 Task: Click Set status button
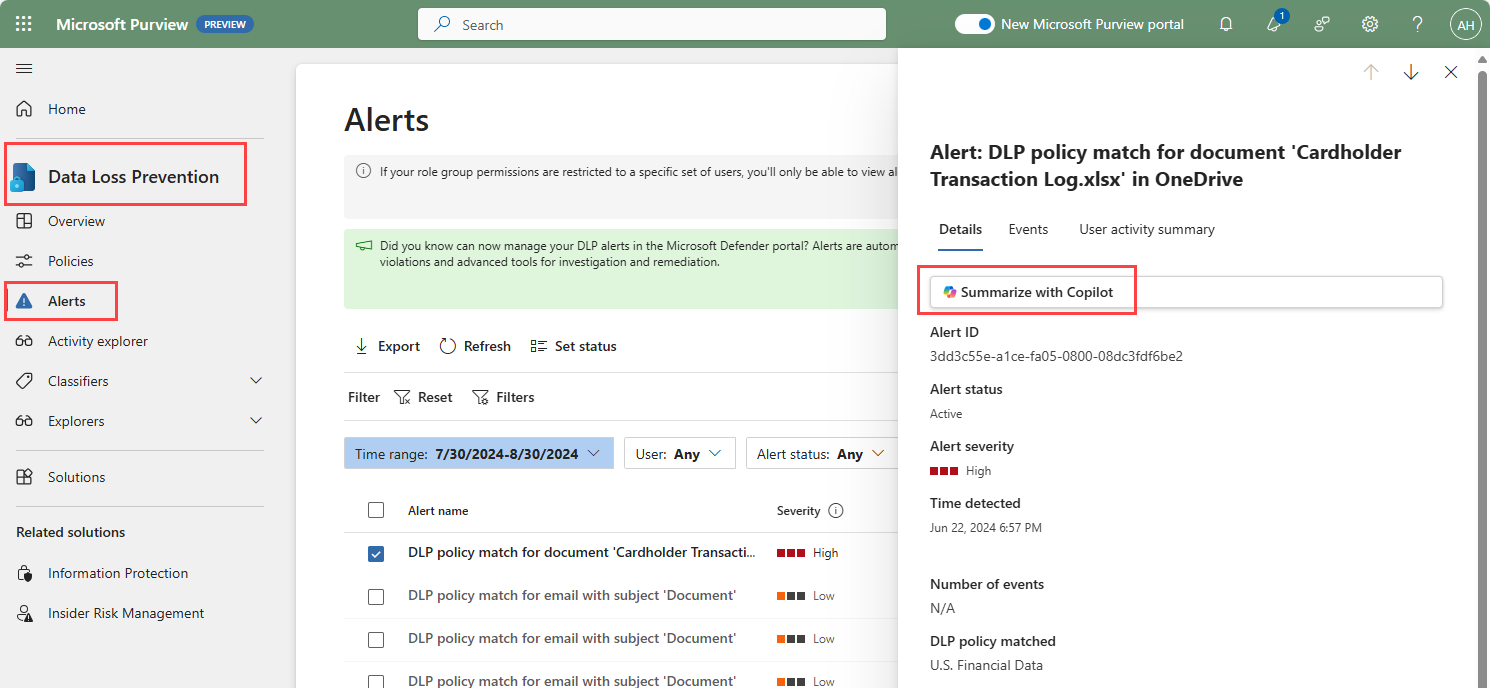point(573,346)
